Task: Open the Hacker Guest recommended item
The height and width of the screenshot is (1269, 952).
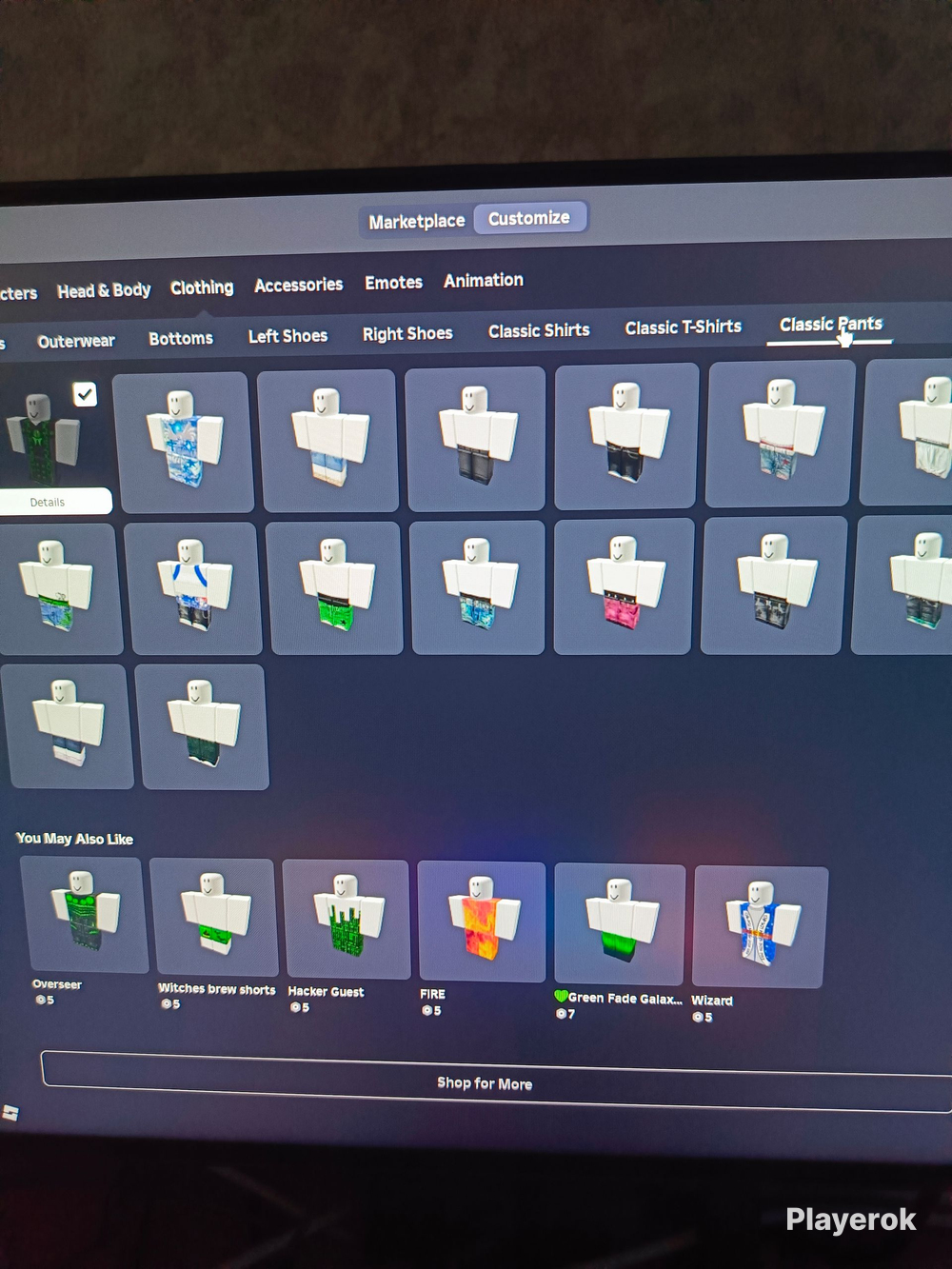Action: point(347,920)
